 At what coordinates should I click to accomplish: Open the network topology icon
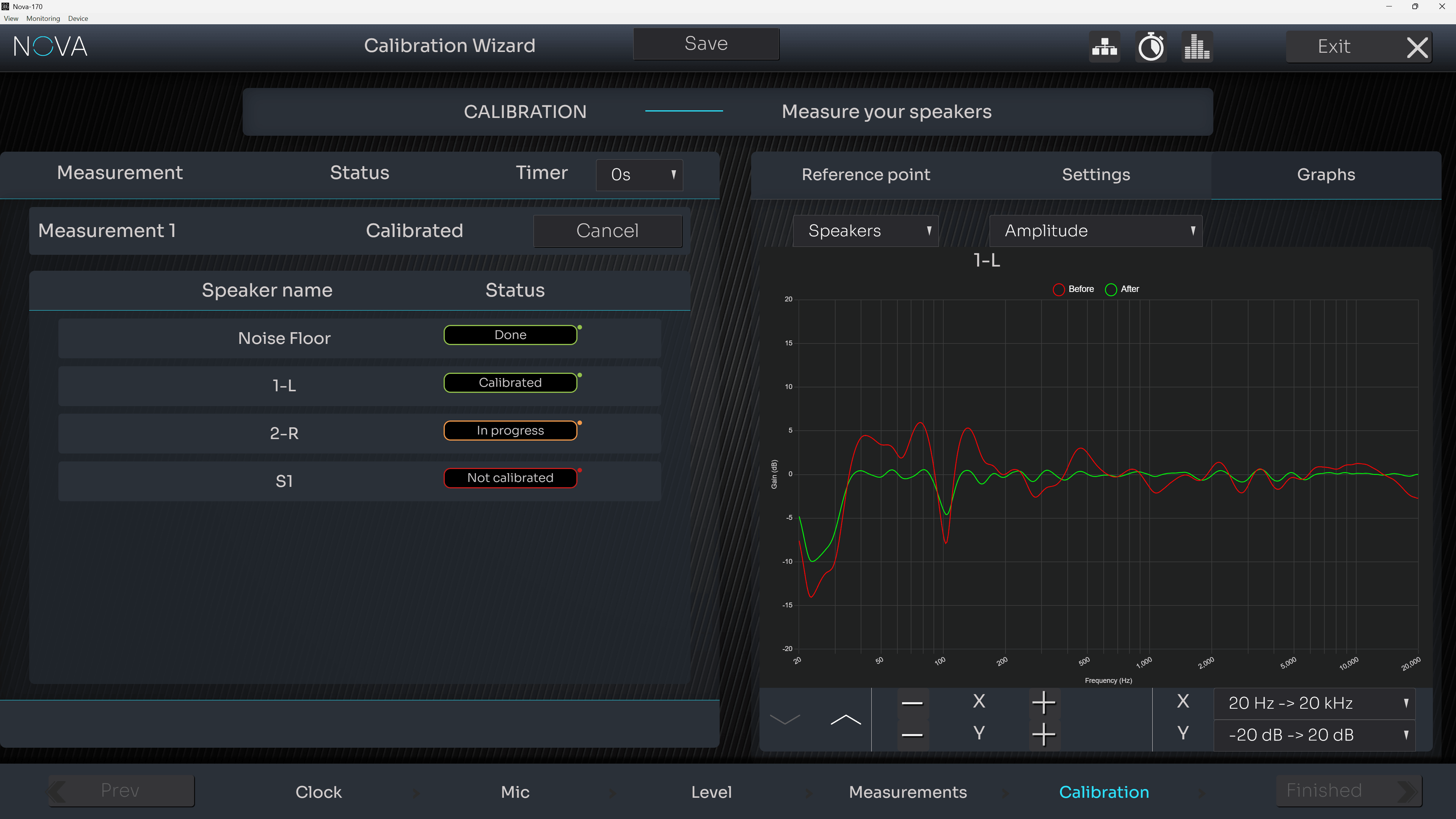[x=1105, y=47]
